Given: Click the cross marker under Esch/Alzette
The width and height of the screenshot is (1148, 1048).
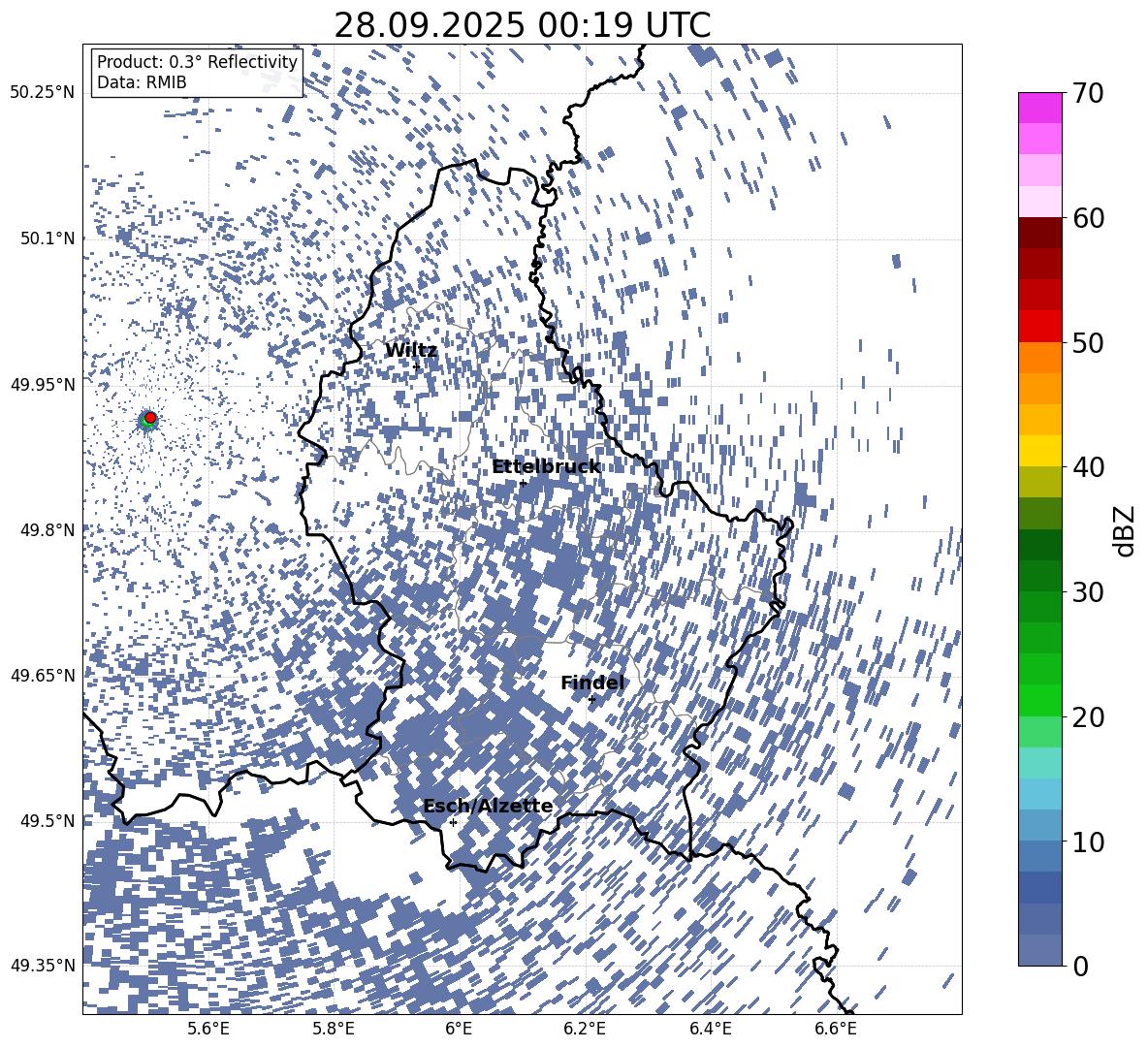Looking at the screenshot, I should coord(453,822).
